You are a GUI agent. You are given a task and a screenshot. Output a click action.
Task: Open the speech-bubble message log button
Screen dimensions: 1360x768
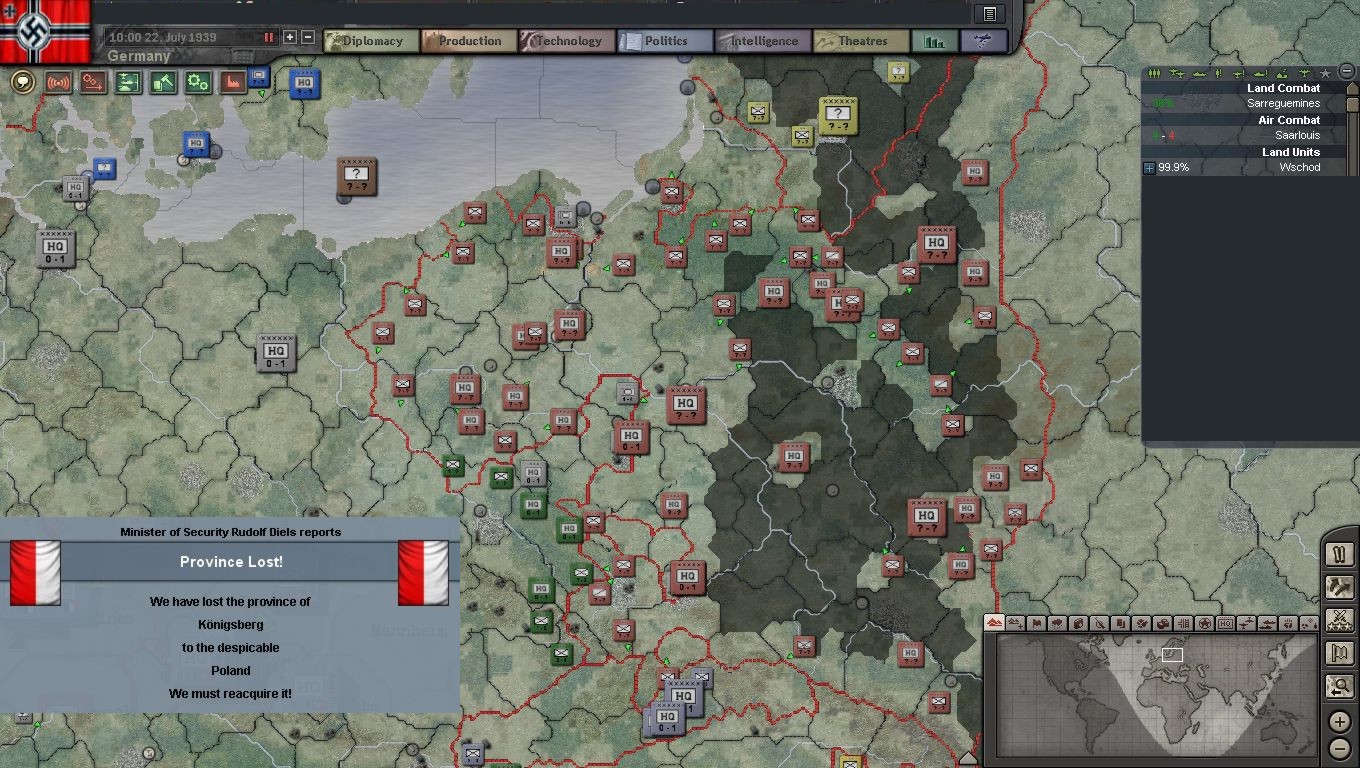point(23,82)
